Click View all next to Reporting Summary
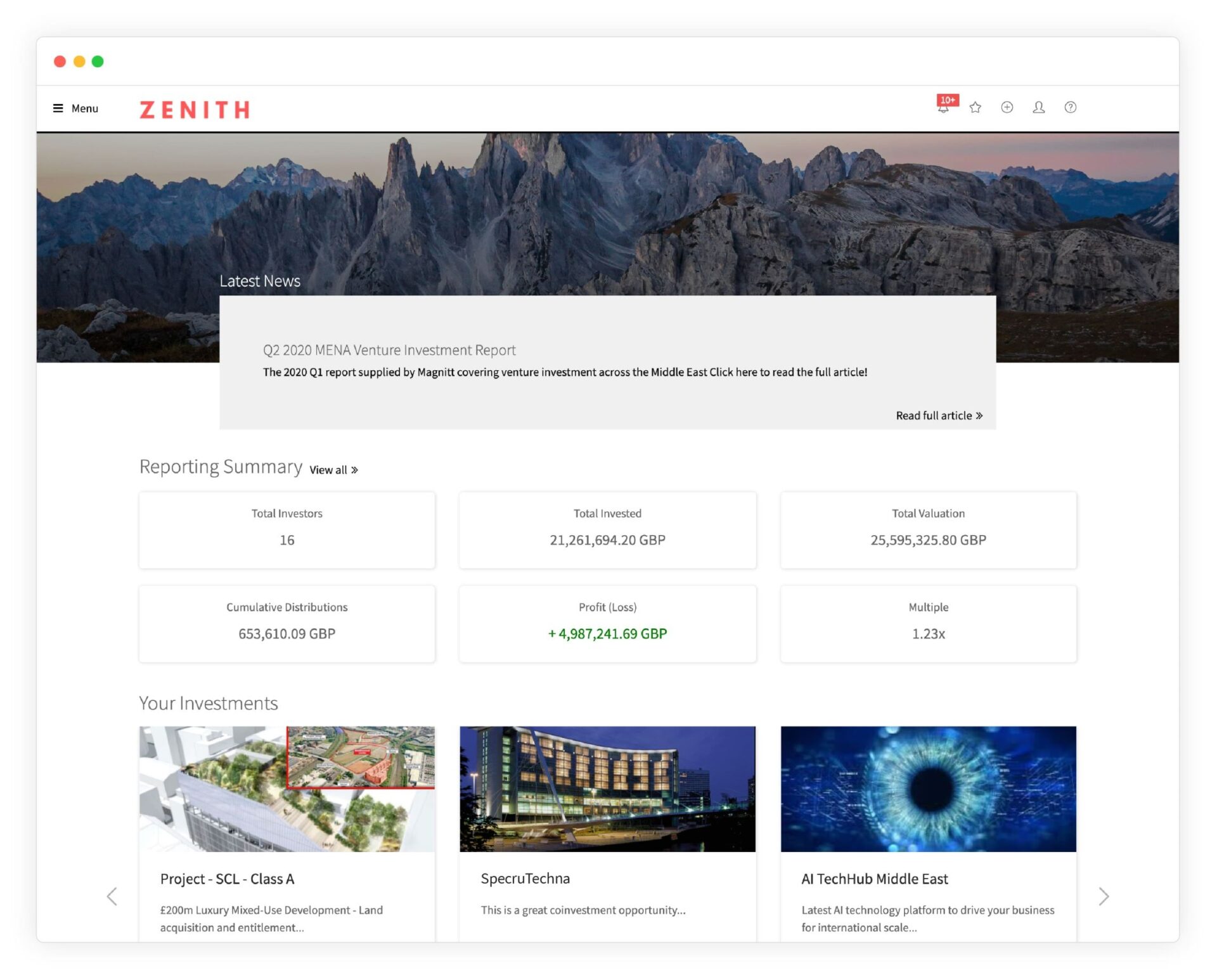The image size is (1217, 980). pos(328,470)
